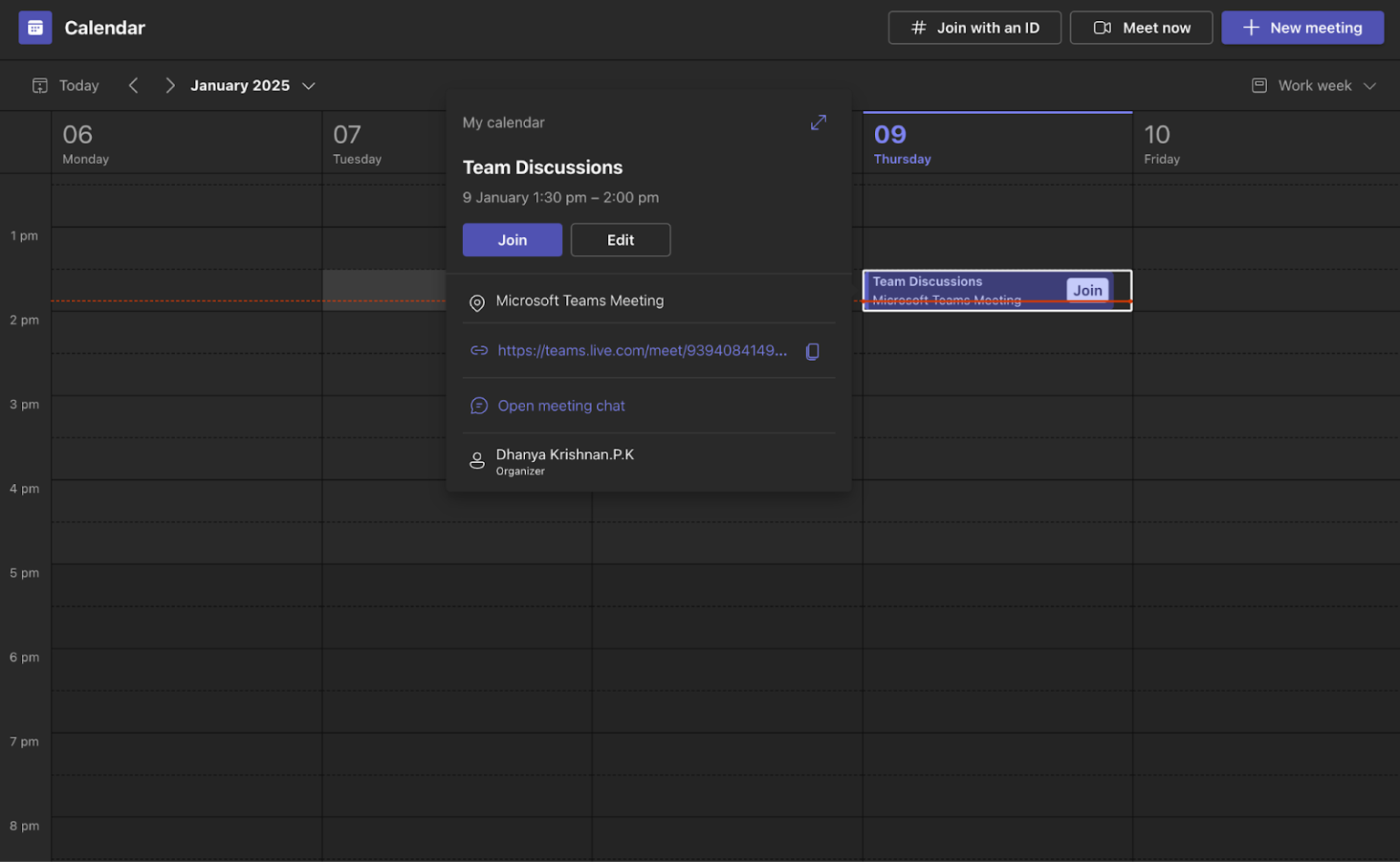
Task: Start a Meet now session
Action: point(1141,27)
